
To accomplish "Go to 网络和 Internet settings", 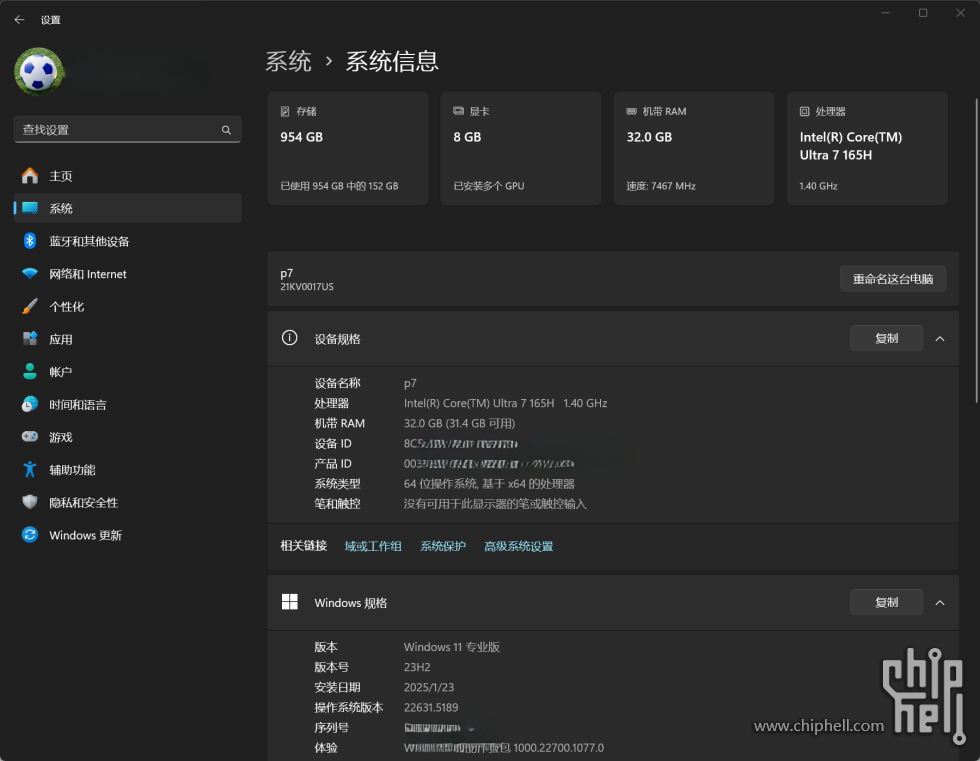I will click(128, 274).
